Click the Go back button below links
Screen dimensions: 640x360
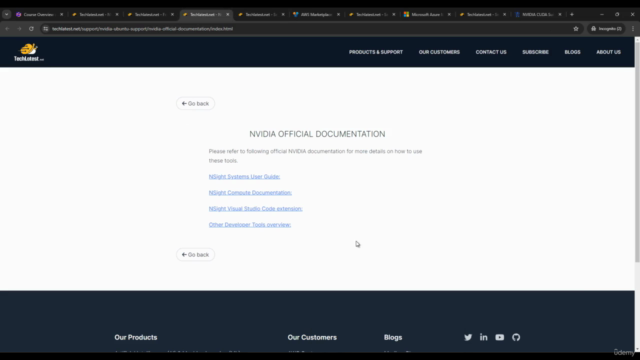pos(195,254)
